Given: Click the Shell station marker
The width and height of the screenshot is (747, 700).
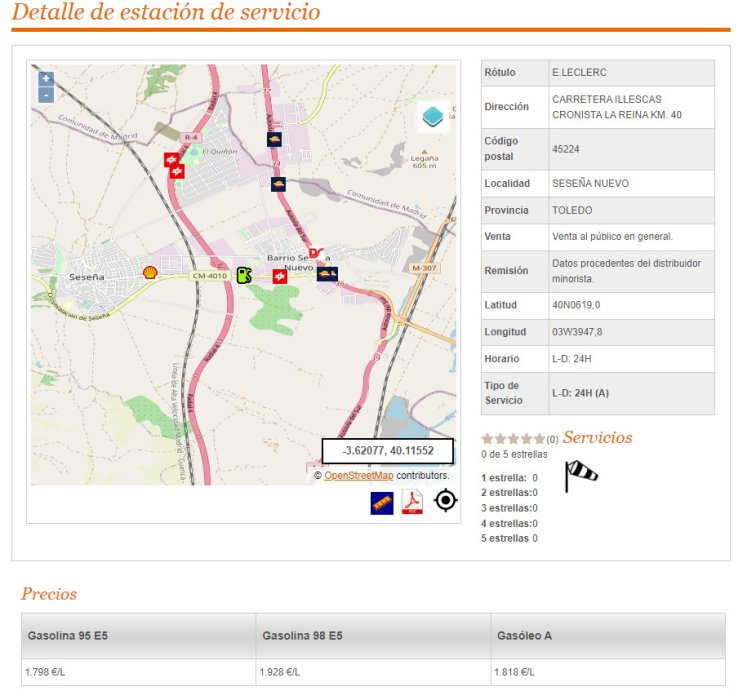Looking at the screenshot, I should coord(150,272).
